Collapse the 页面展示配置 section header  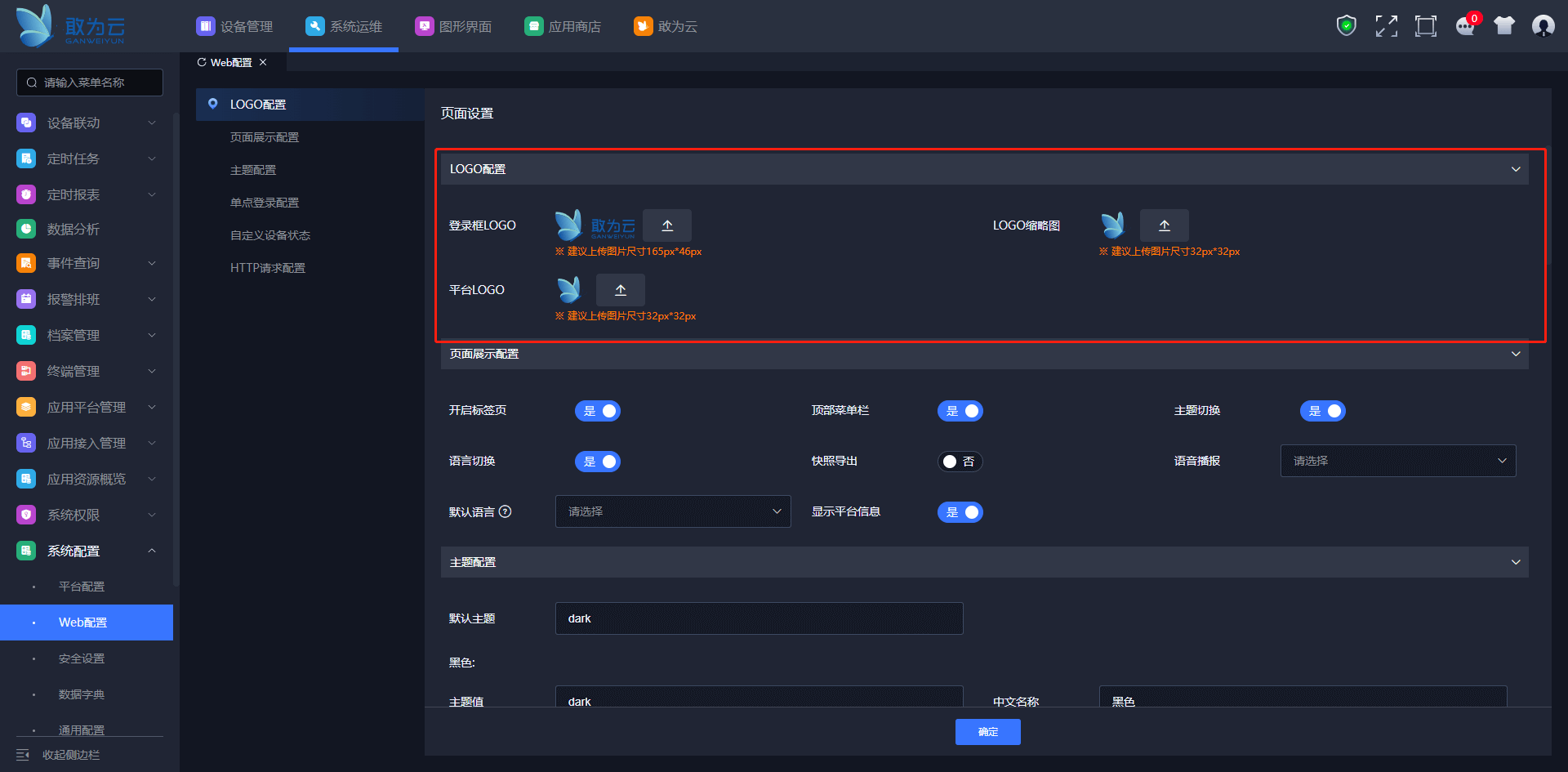click(x=985, y=354)
